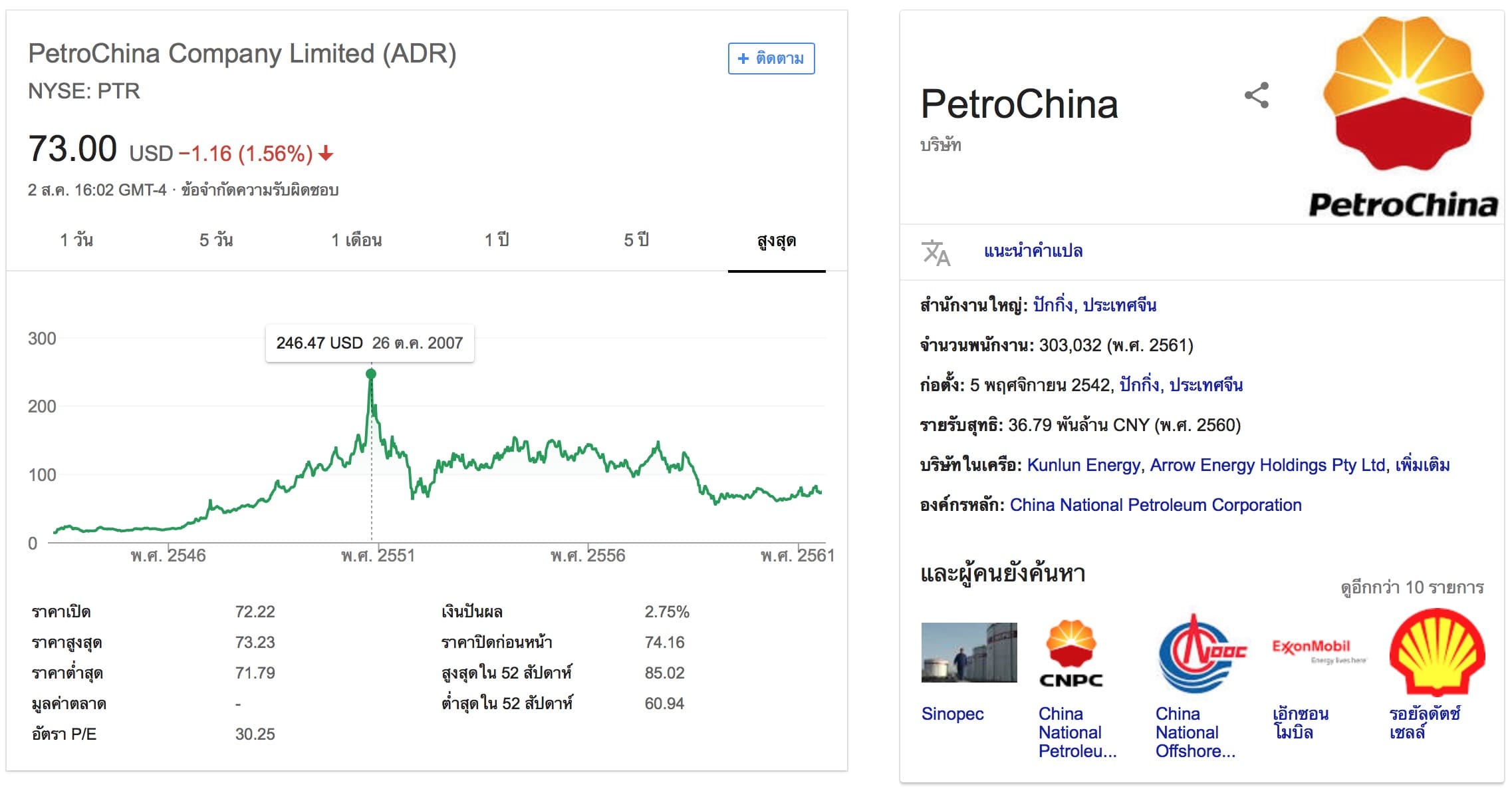
Task: Click the red downward price arrow
Action: pos(325,154)
